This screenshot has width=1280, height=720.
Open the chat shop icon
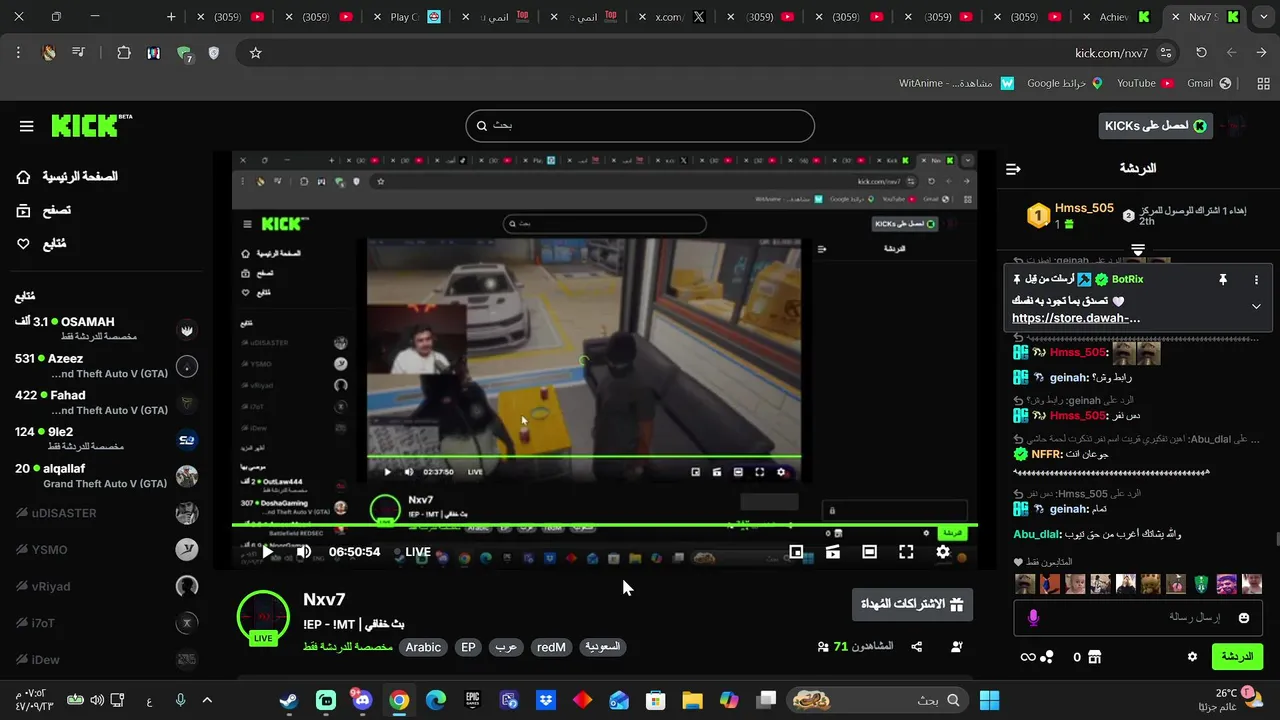tap(1094, 657)
